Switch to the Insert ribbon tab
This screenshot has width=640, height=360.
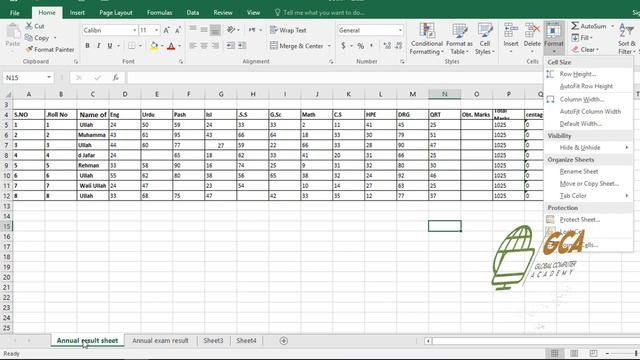click(x=77, y=13)
